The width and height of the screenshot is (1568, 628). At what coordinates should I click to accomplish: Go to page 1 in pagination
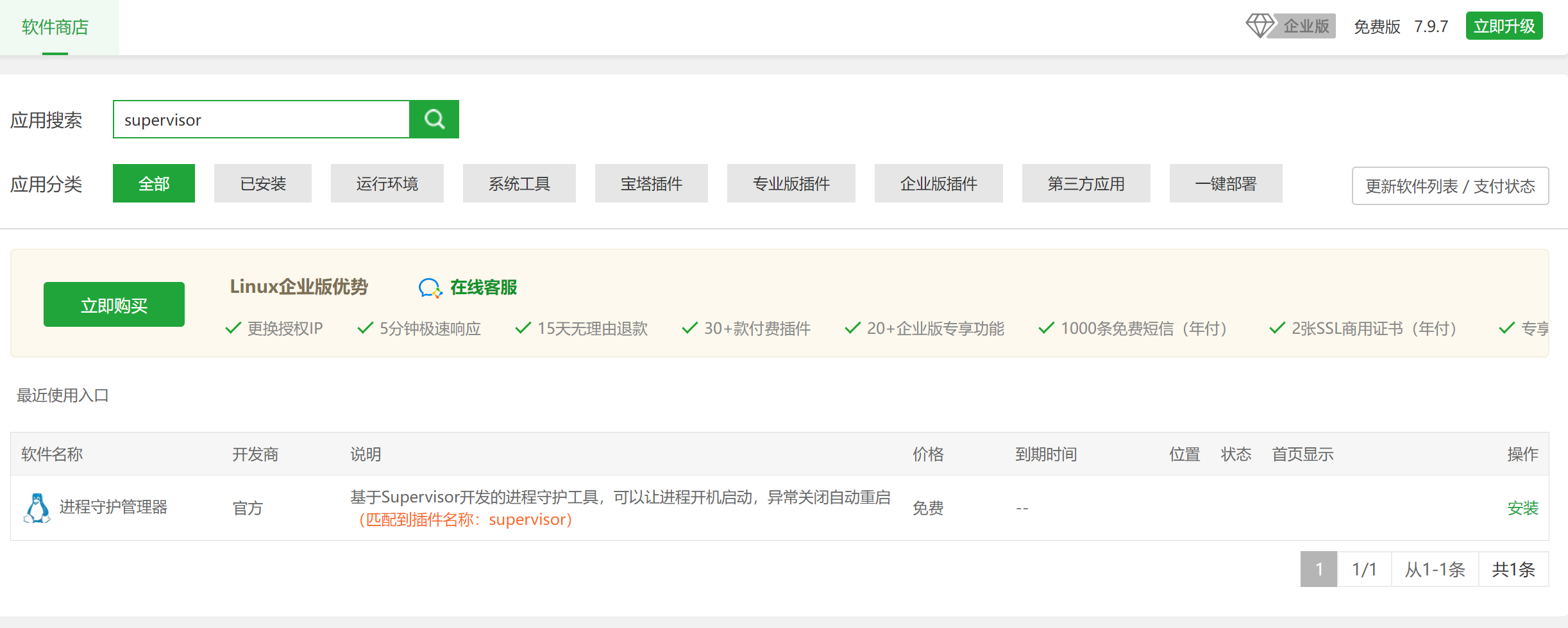(x=1319, y=569)
